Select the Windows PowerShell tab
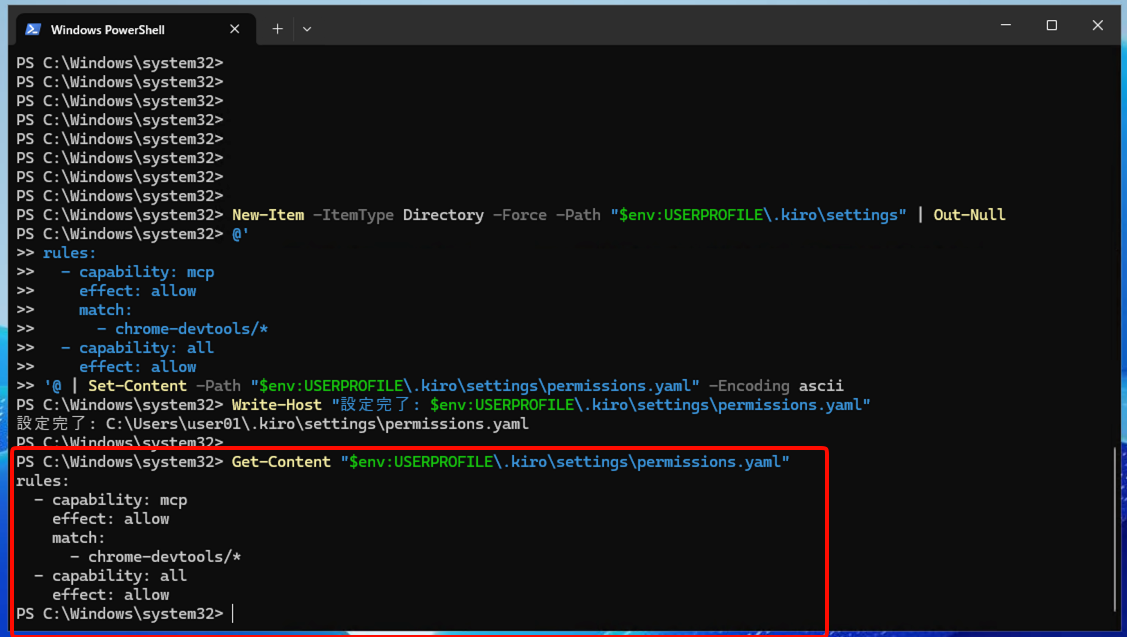 click(136, 29)
